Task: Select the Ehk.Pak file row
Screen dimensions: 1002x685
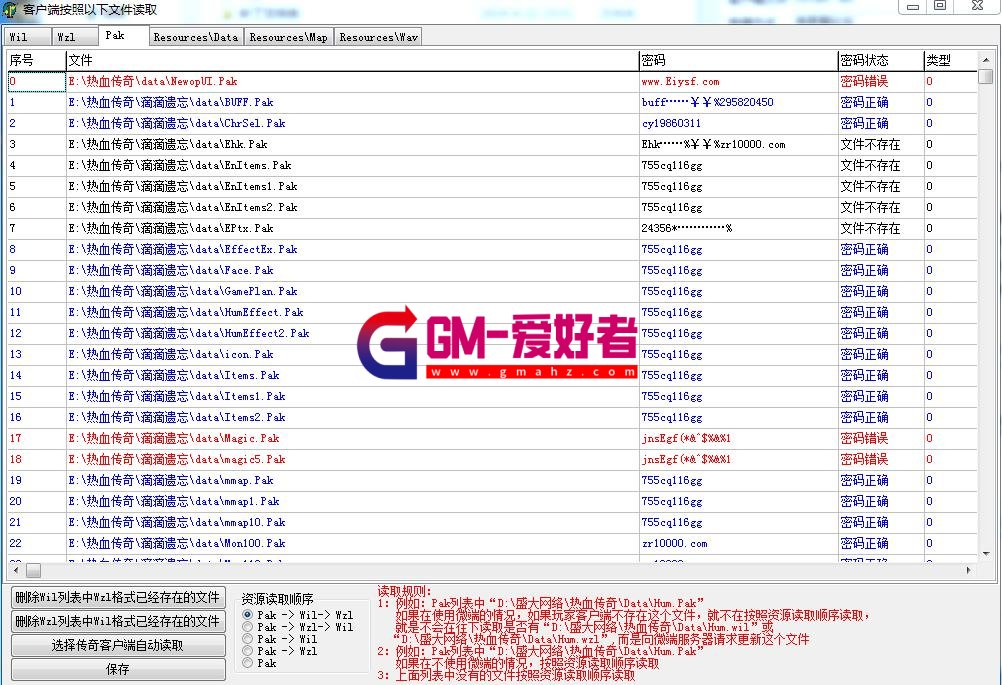Action: pyautogui.click(x=491, y=144)
